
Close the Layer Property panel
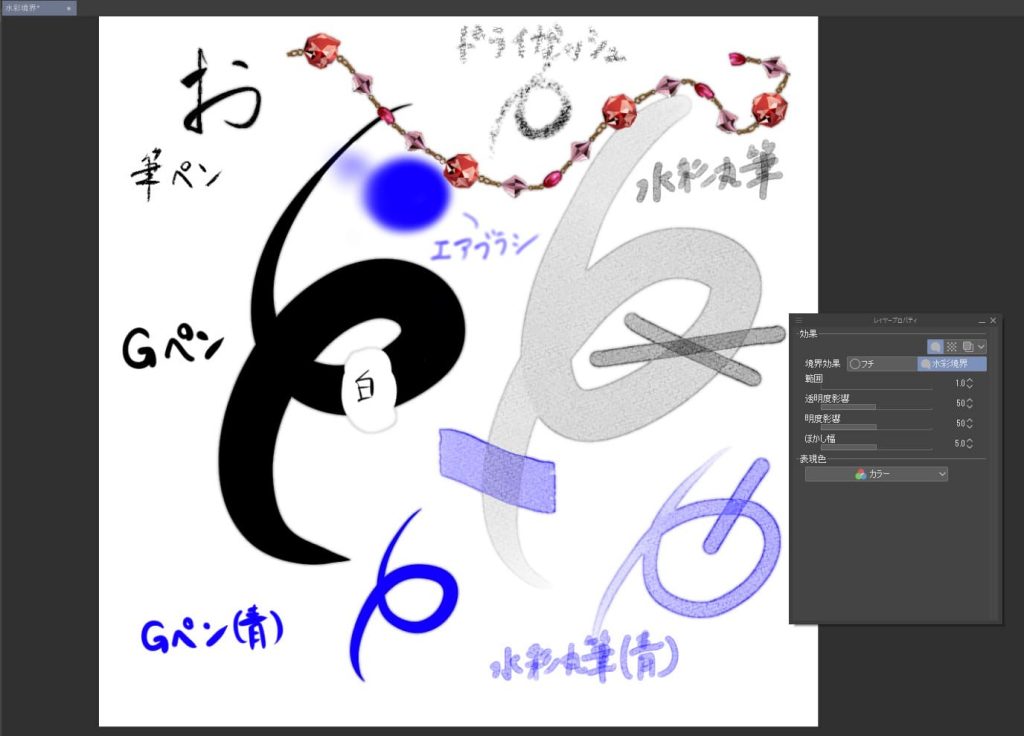993,320
